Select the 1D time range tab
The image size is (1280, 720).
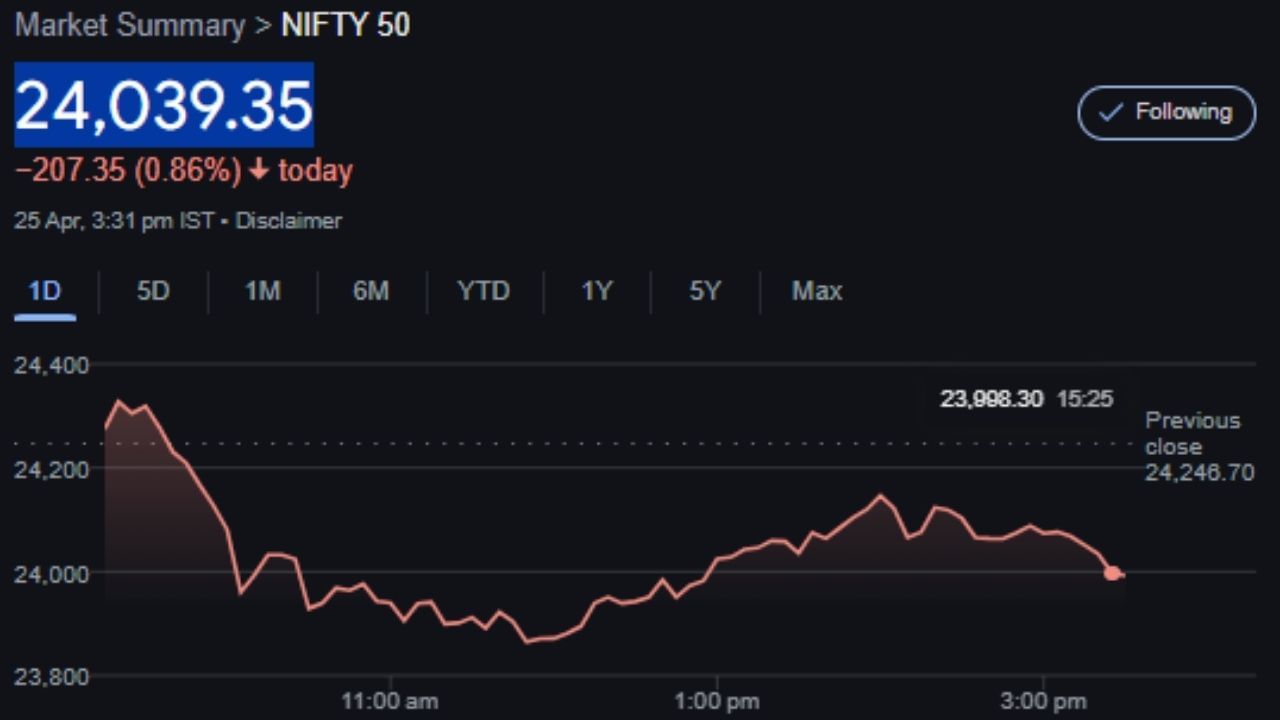click(x=45, y=292)
